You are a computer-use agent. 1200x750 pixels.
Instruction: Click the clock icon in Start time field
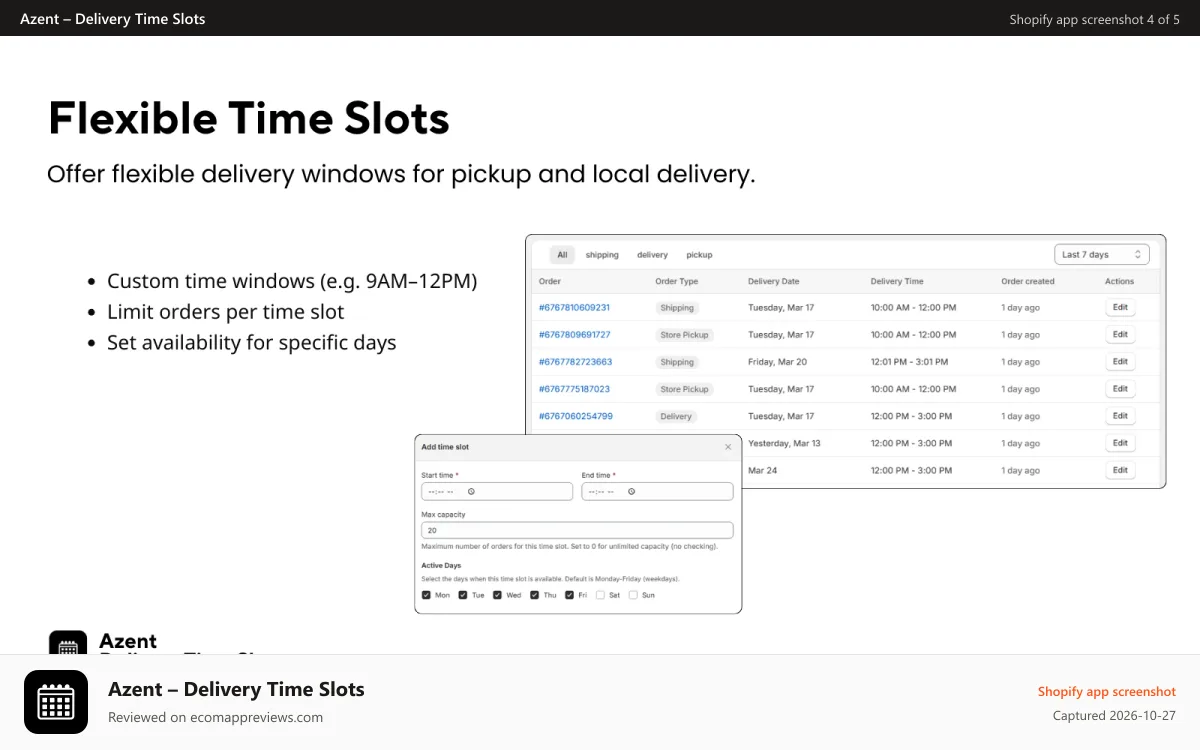pyautogui.click(x=471, y=492)
